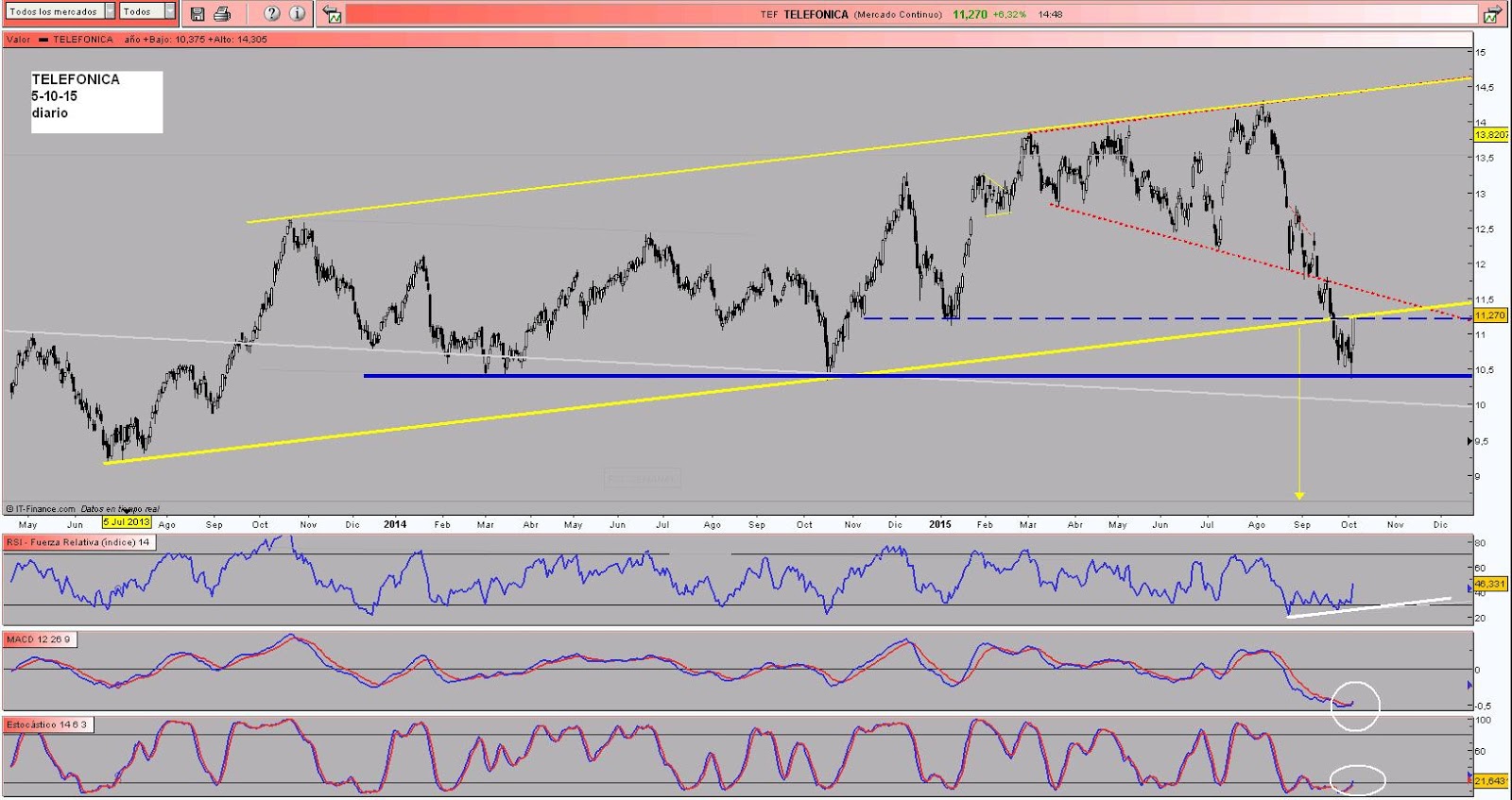This screenshot has height=800, width=1512.
Task: Go to previous chart with left arrow icon
Action: 332,14
